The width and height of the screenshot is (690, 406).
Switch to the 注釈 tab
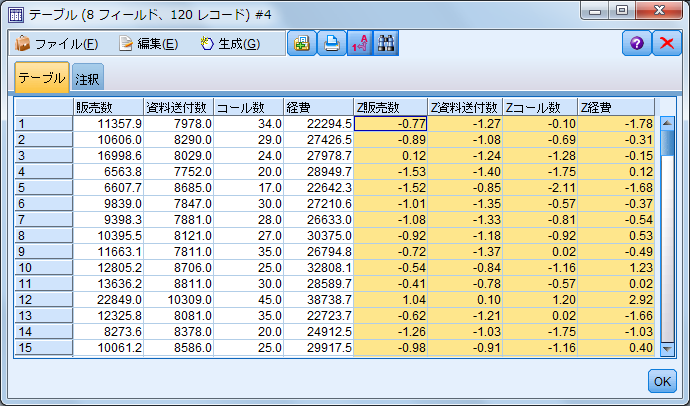(x=88, y=79)
